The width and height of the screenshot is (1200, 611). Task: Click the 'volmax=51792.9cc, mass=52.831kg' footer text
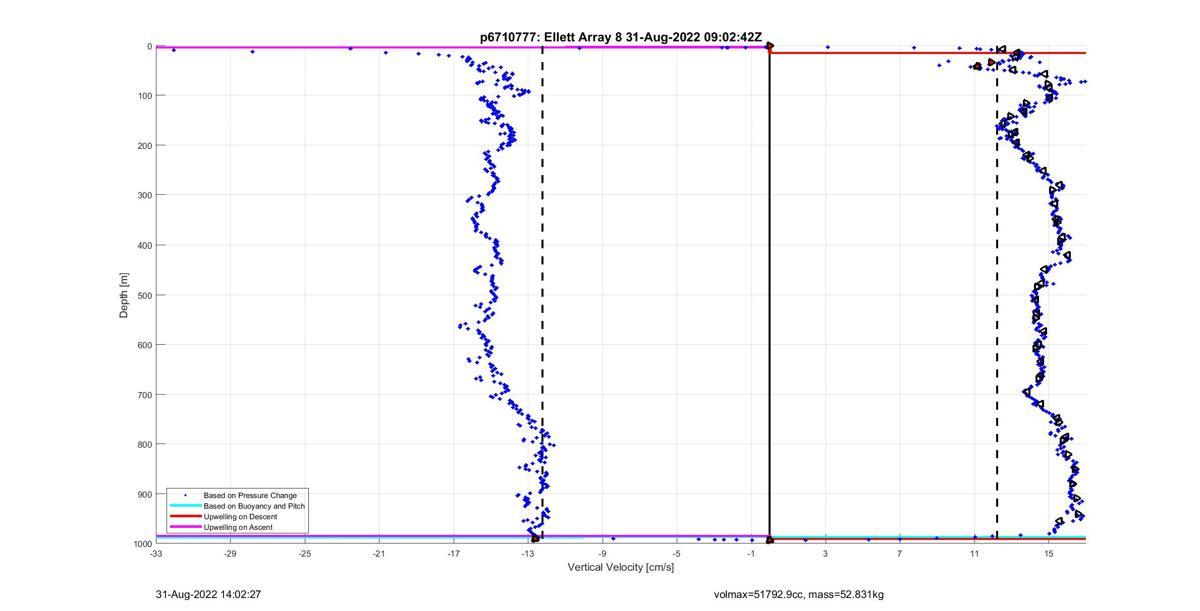coord(798,594)
